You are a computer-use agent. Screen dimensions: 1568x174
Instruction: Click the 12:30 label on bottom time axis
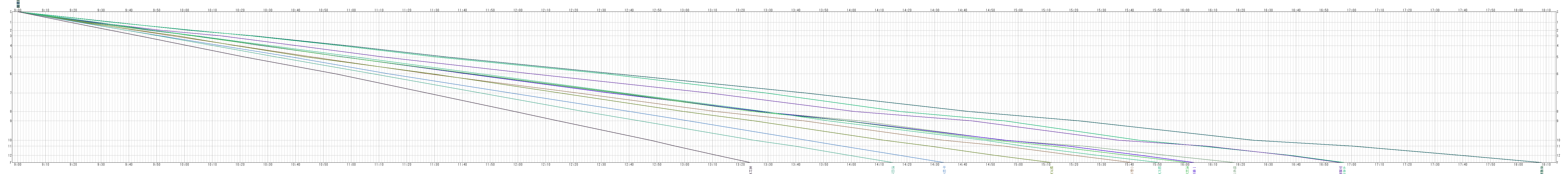[601, 164]
